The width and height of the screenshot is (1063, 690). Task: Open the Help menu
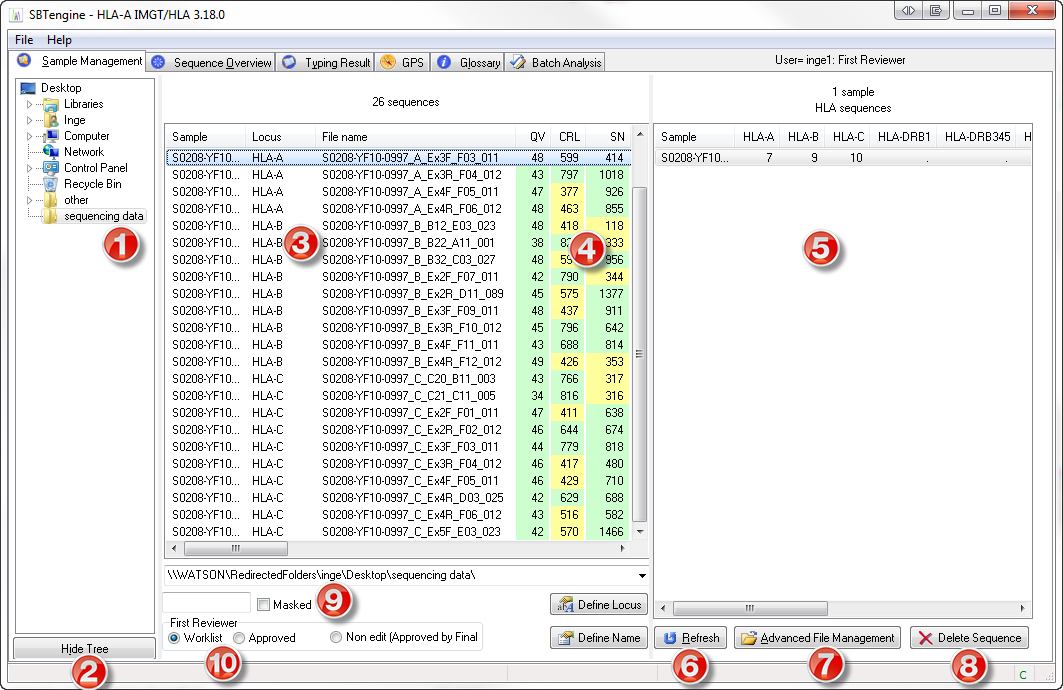tap(59, 40)
